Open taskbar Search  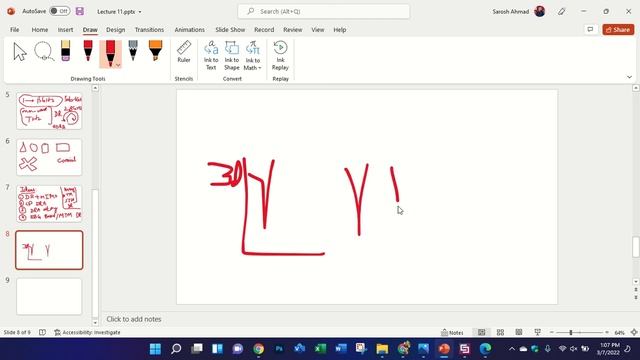click(176, 349)
